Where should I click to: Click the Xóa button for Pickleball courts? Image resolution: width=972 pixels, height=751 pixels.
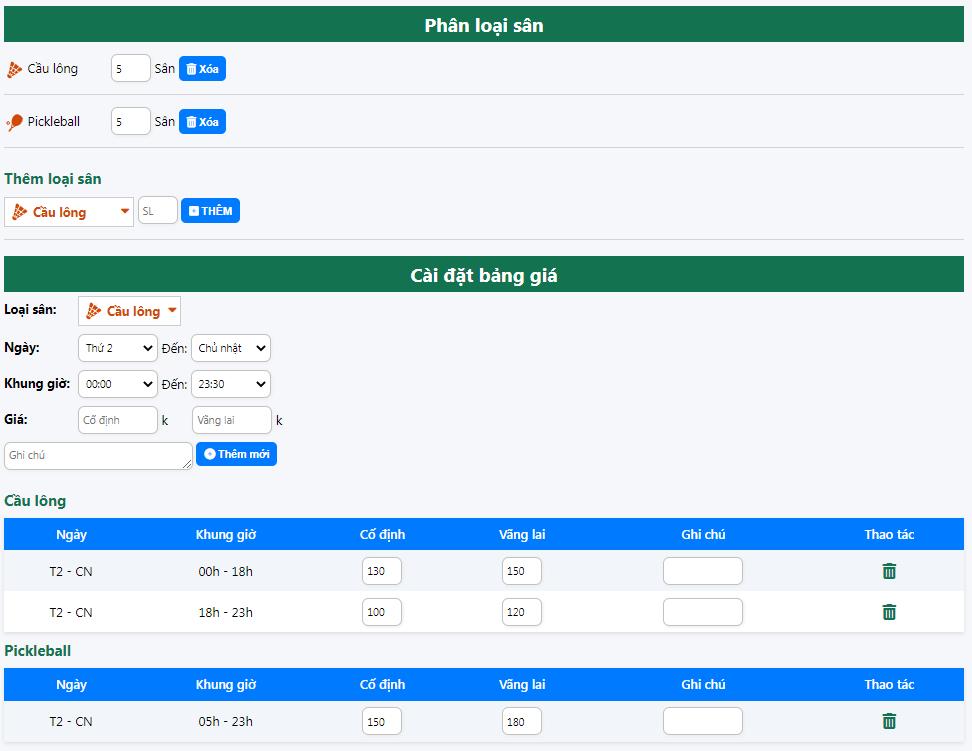coord(202,122)
